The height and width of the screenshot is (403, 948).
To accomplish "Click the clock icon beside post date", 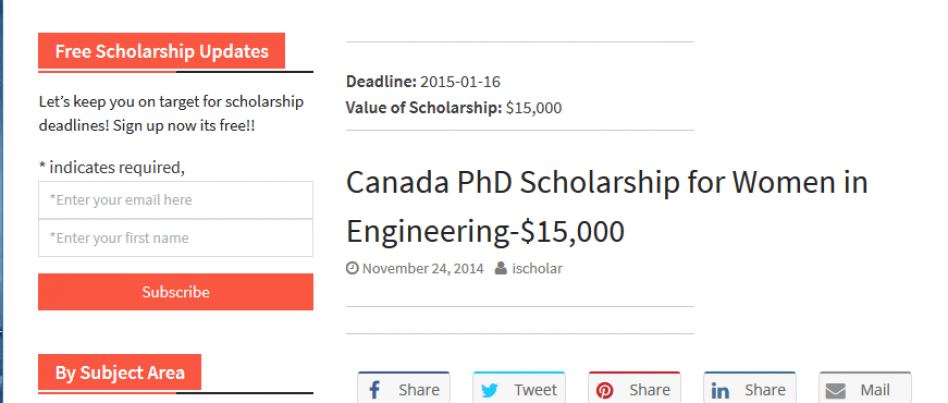I will 352,268.
